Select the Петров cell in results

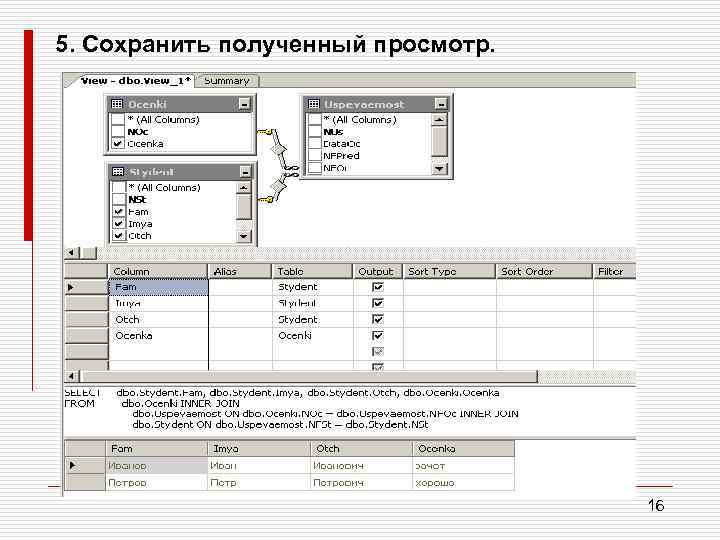click(x=157, y=483)
